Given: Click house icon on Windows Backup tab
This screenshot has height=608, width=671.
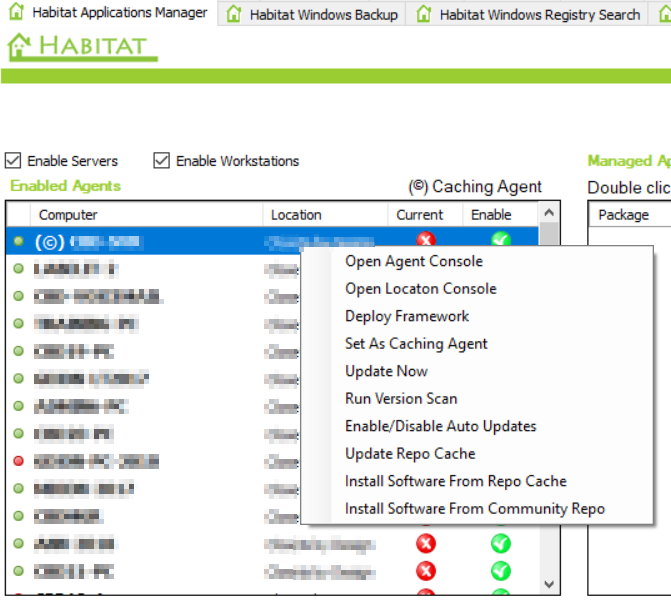Looking at the screenshot, I should (x=234, y=14).
